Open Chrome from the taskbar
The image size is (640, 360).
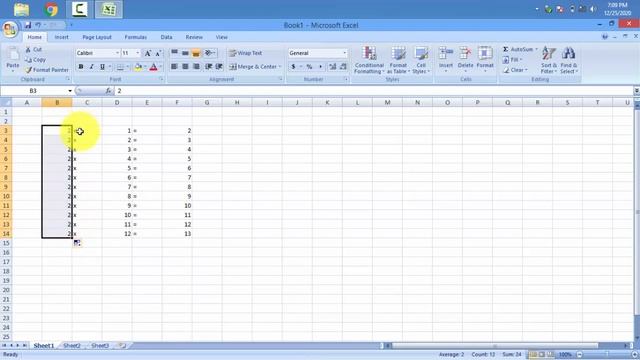(x=51, y=9)
